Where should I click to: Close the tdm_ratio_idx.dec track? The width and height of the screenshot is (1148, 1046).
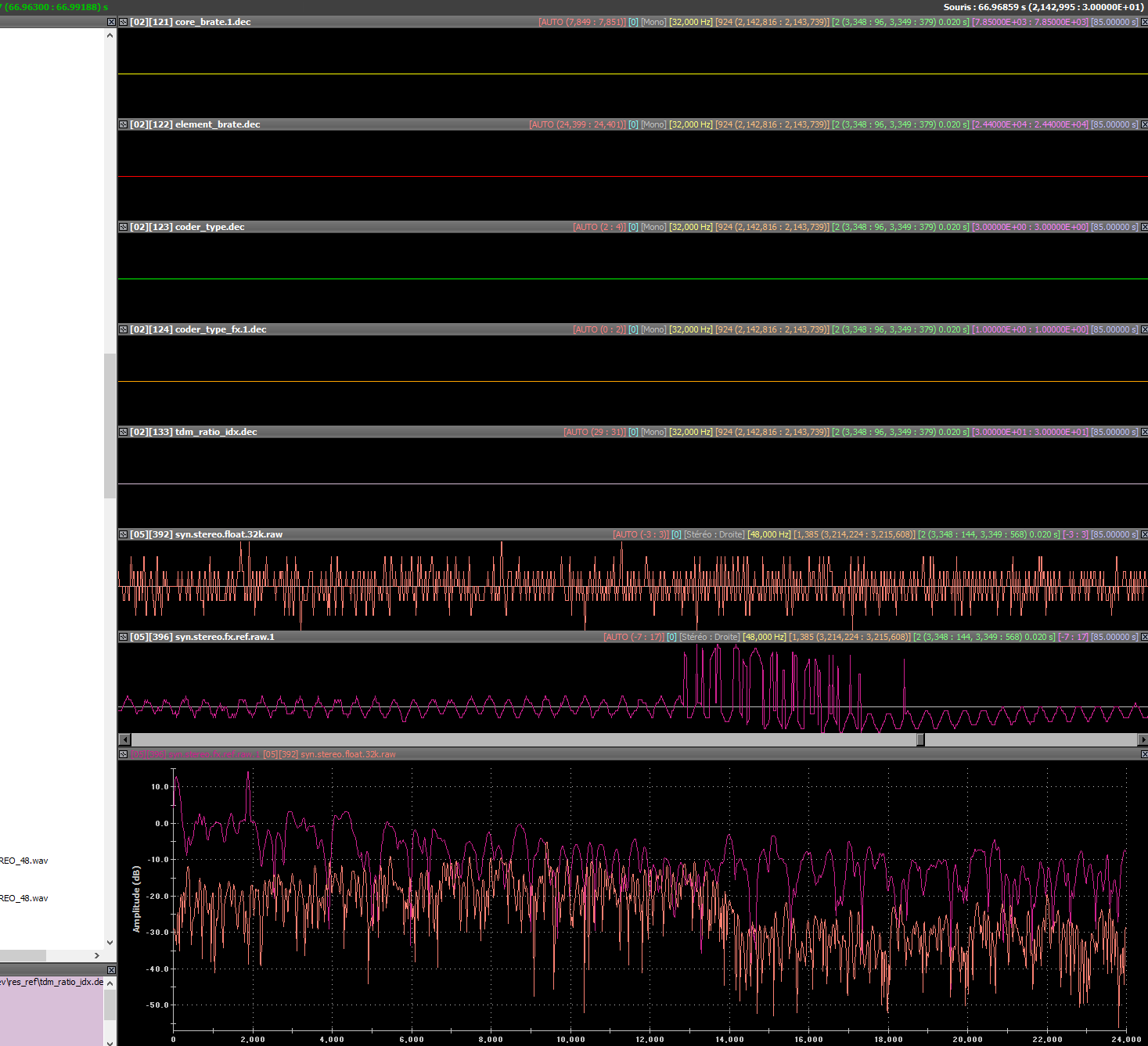[1143, 432]
